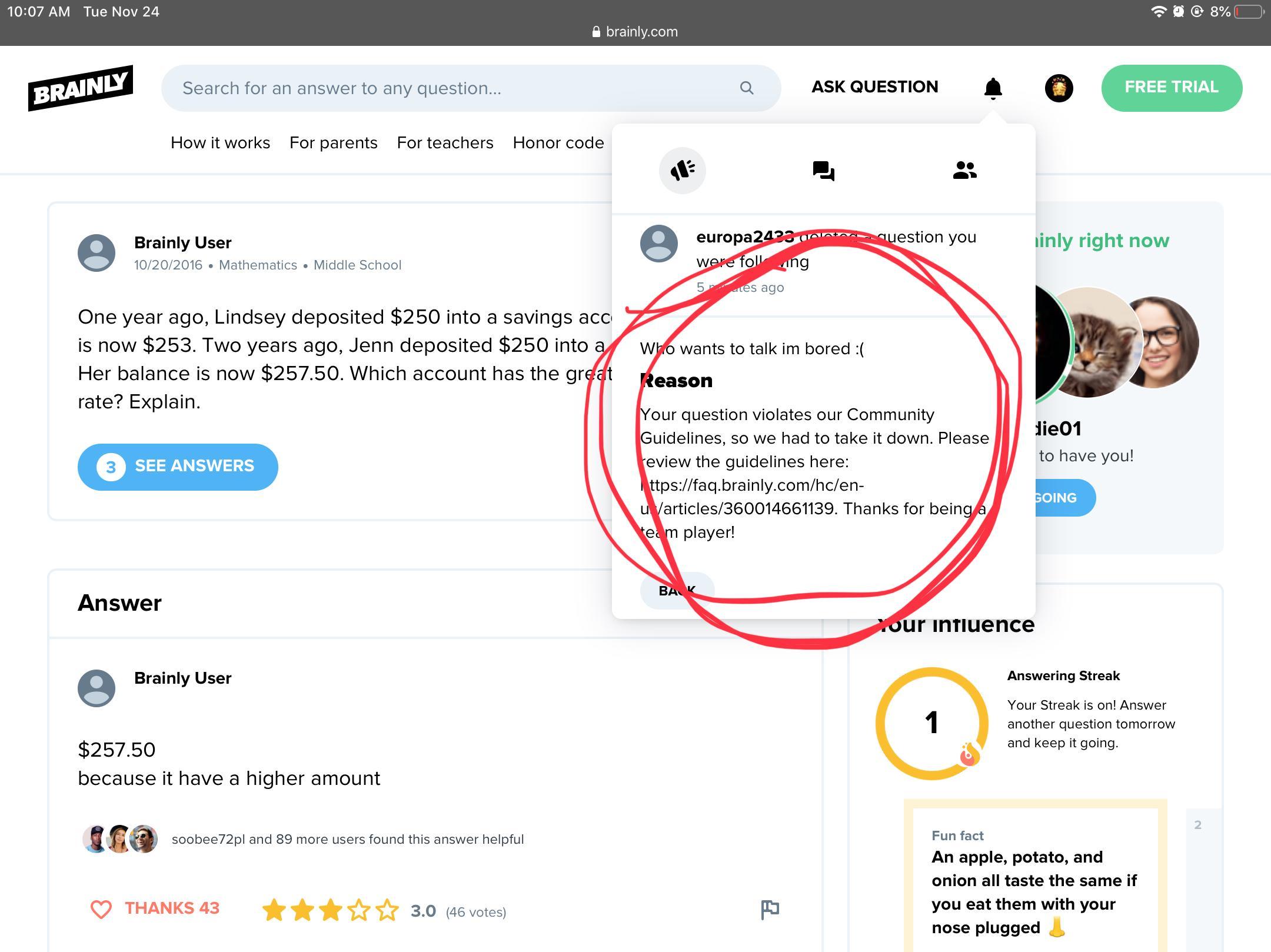Open the announcements megaphone tab
This screenshot has width=1271, height=952.
(x=682, y=171)
